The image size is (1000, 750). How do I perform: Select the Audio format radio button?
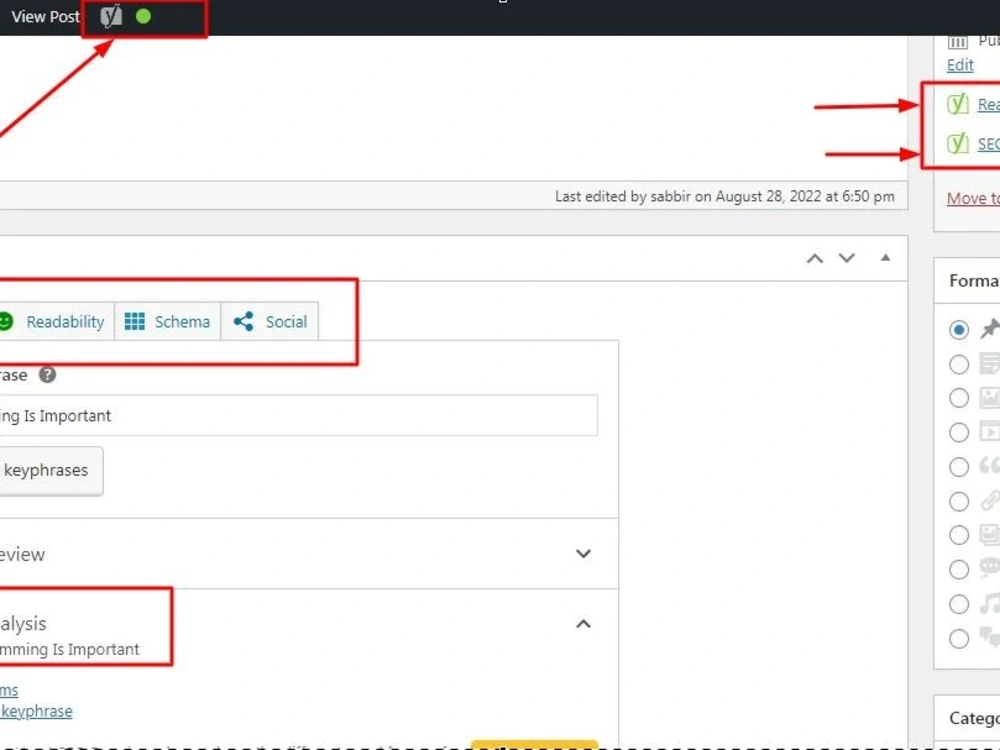point(959,604)
